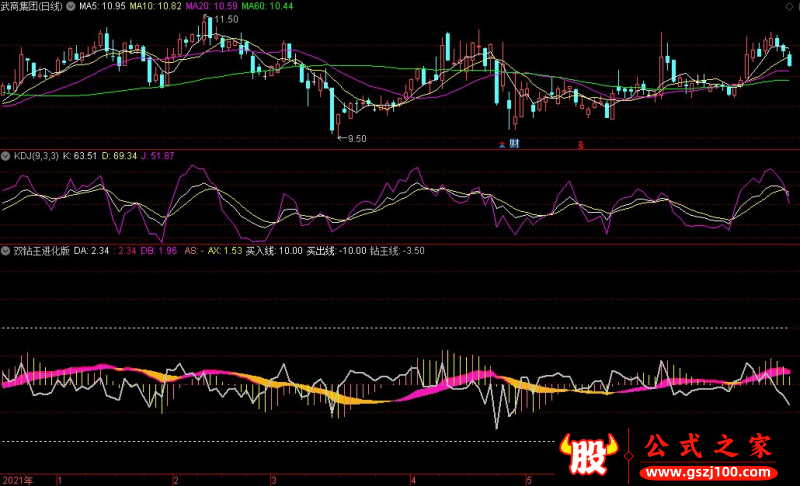Click the MA5: 10.95 label
Image resolution: width=800 pixels, height=486 pixels.
[x=102, y=6]
